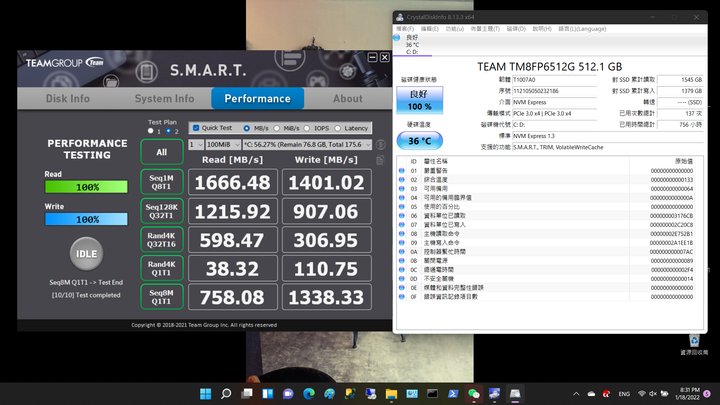Open the taskbar clock showing 8:31 PM
Viewport: 720px width, 405px height.
coord(687,394)
